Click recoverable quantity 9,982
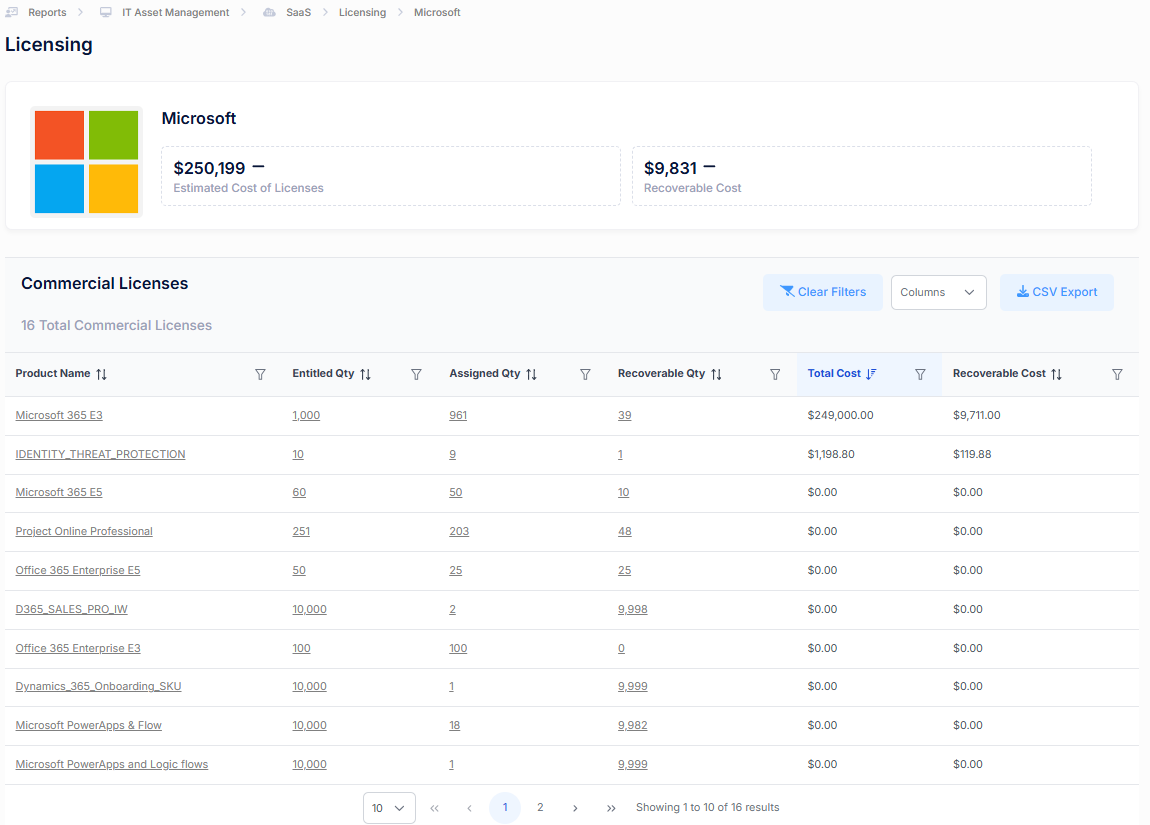 click(x=632, y=725)
